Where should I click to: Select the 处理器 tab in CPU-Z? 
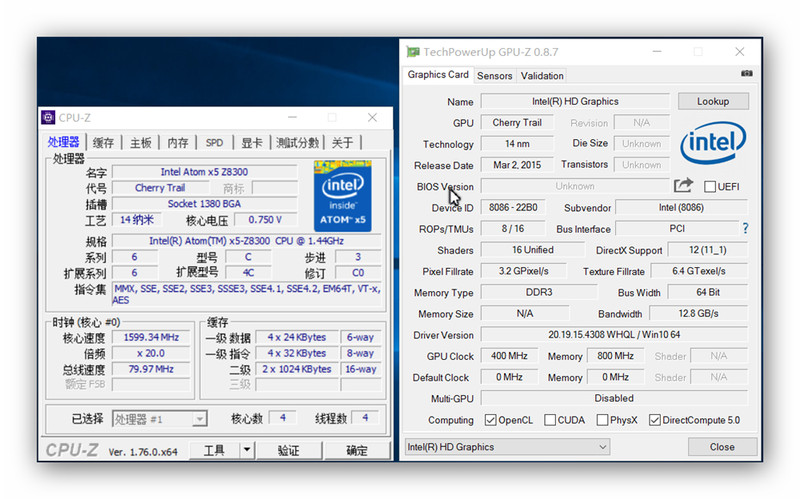tap(64, 142)
